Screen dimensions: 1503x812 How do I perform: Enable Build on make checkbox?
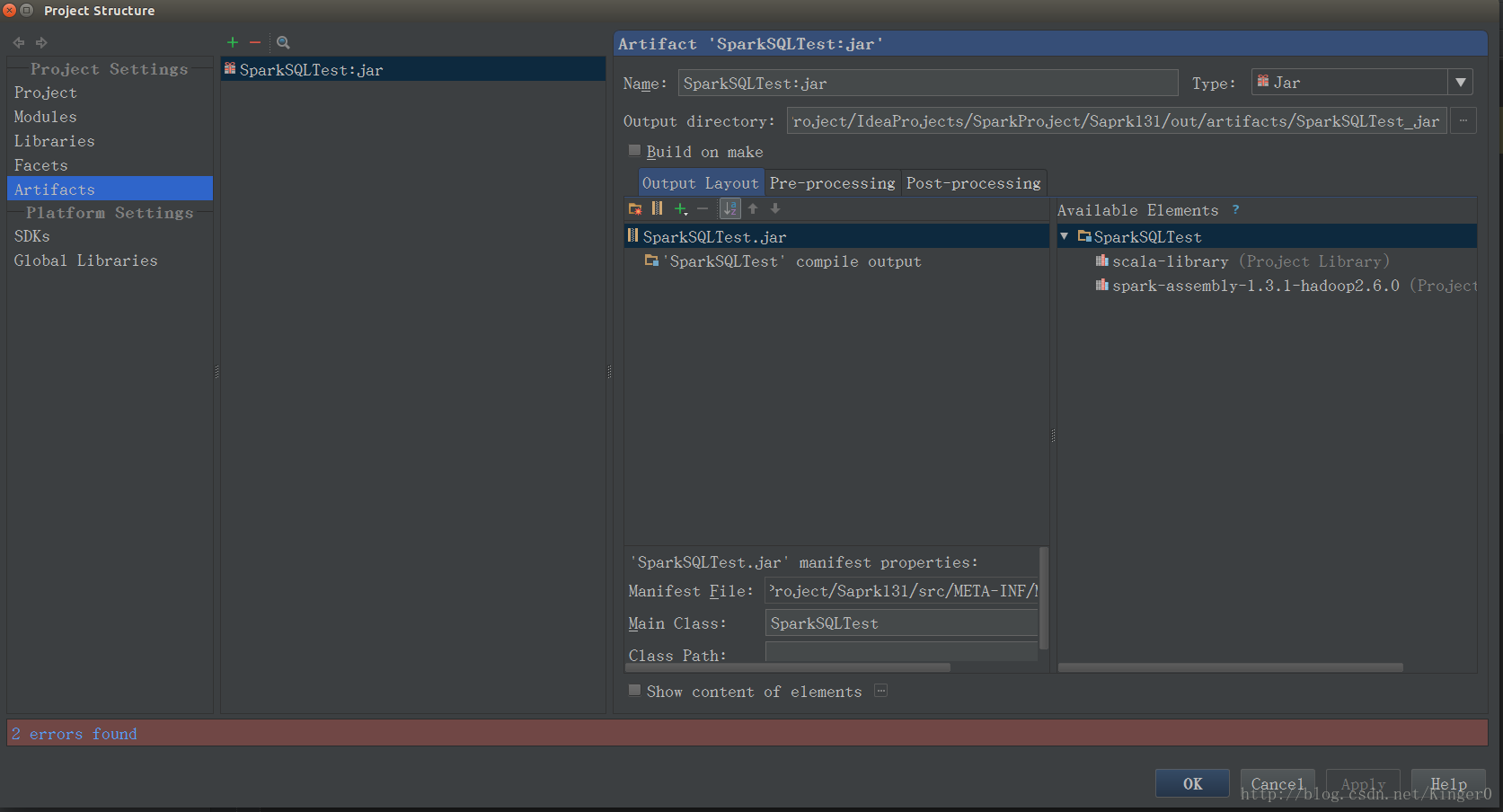coord(634,150)
